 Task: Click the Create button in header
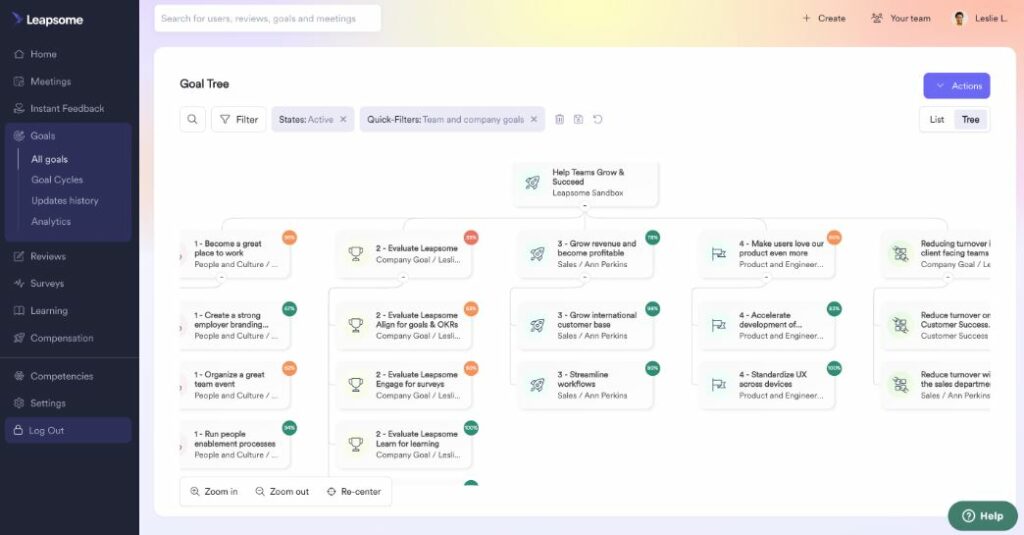[x=824, y=18]
